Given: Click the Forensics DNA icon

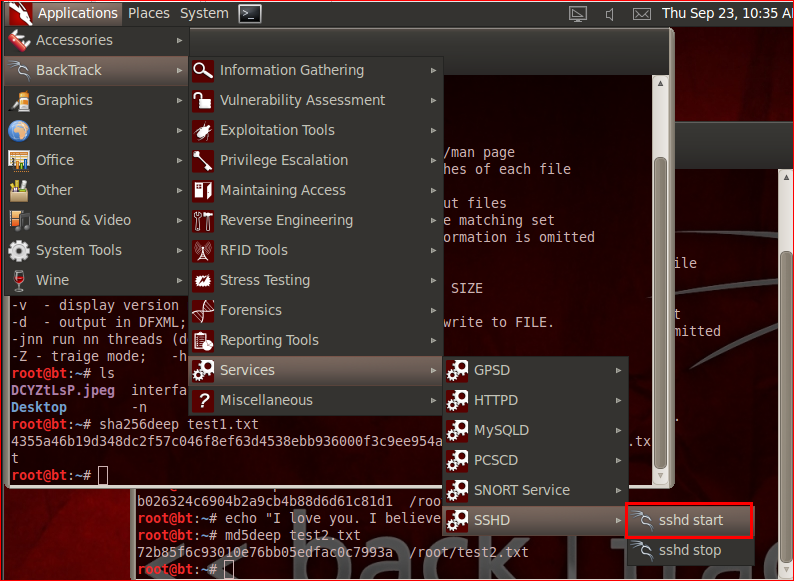Looking at the screenshot, I should coord(203,310).
